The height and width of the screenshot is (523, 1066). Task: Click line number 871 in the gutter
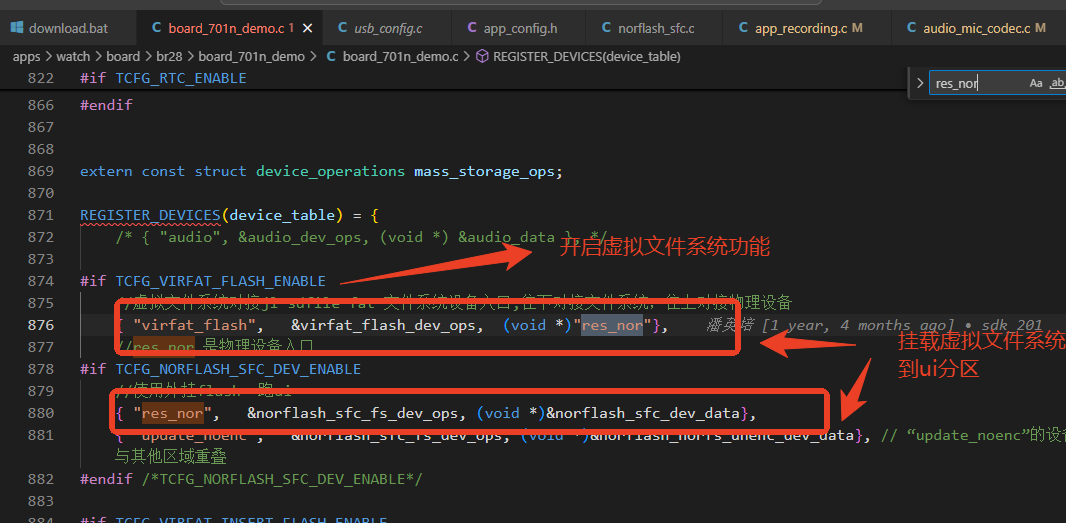click(41, 215)
